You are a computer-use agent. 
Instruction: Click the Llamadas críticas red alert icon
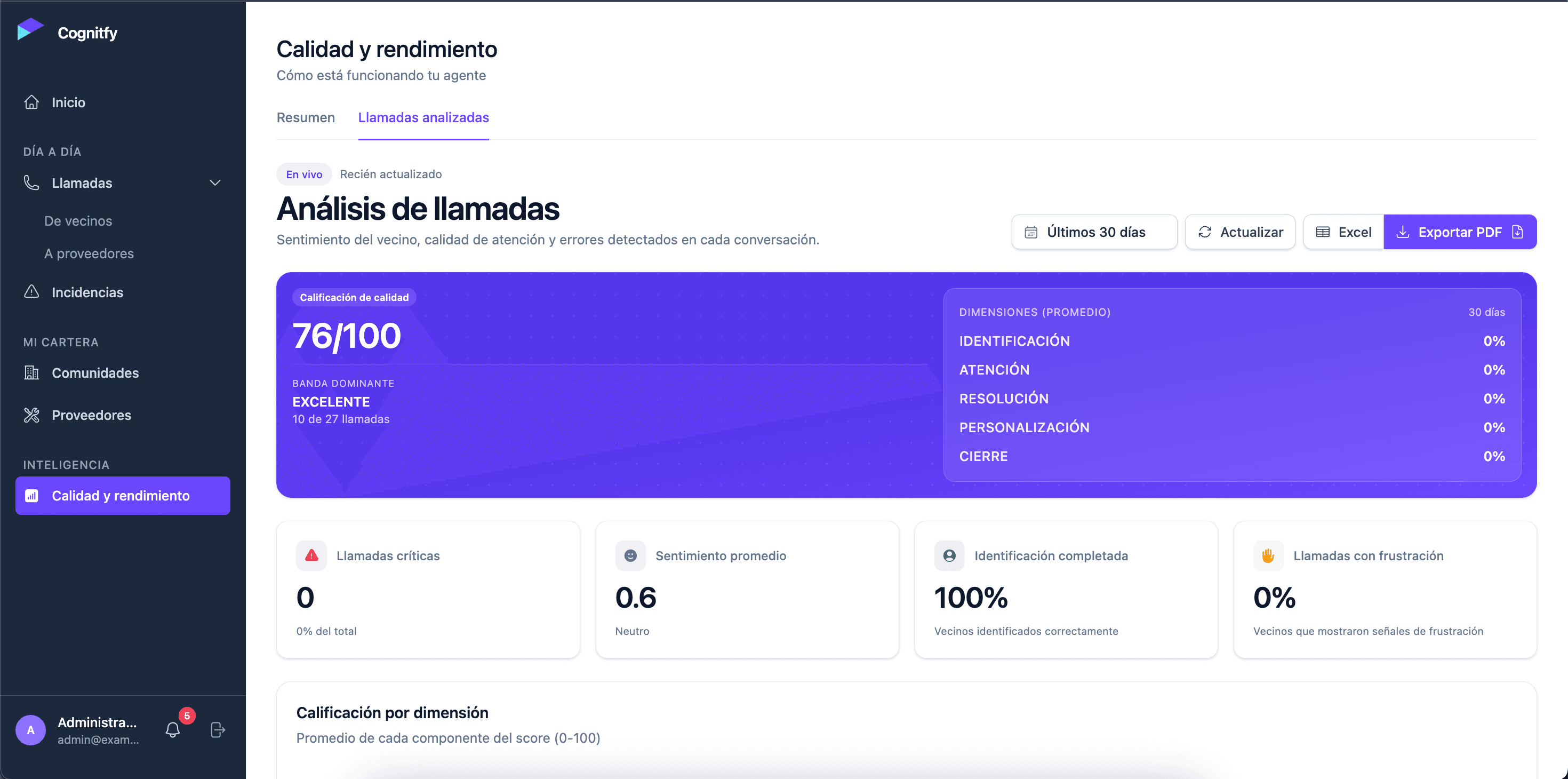[x=311, y=555]
